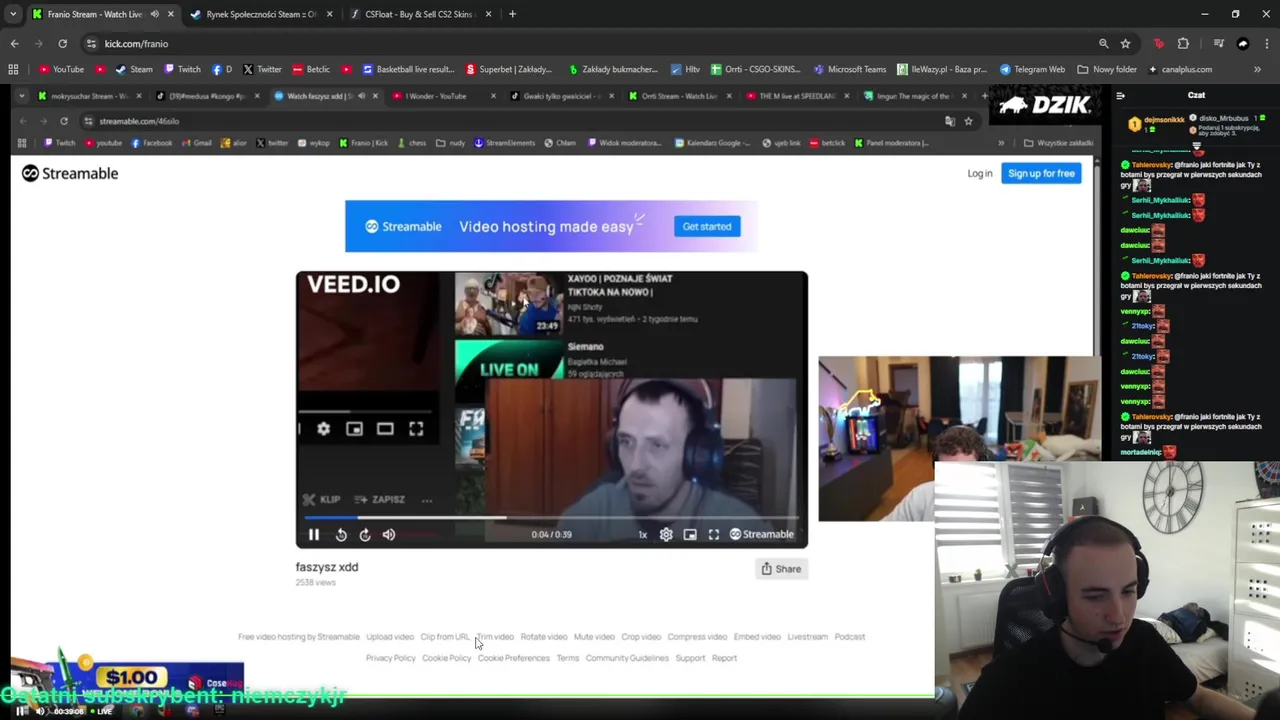Open the Steam bookmark
This screenshot has width=1280, height=720.
(x=134, y=70)
